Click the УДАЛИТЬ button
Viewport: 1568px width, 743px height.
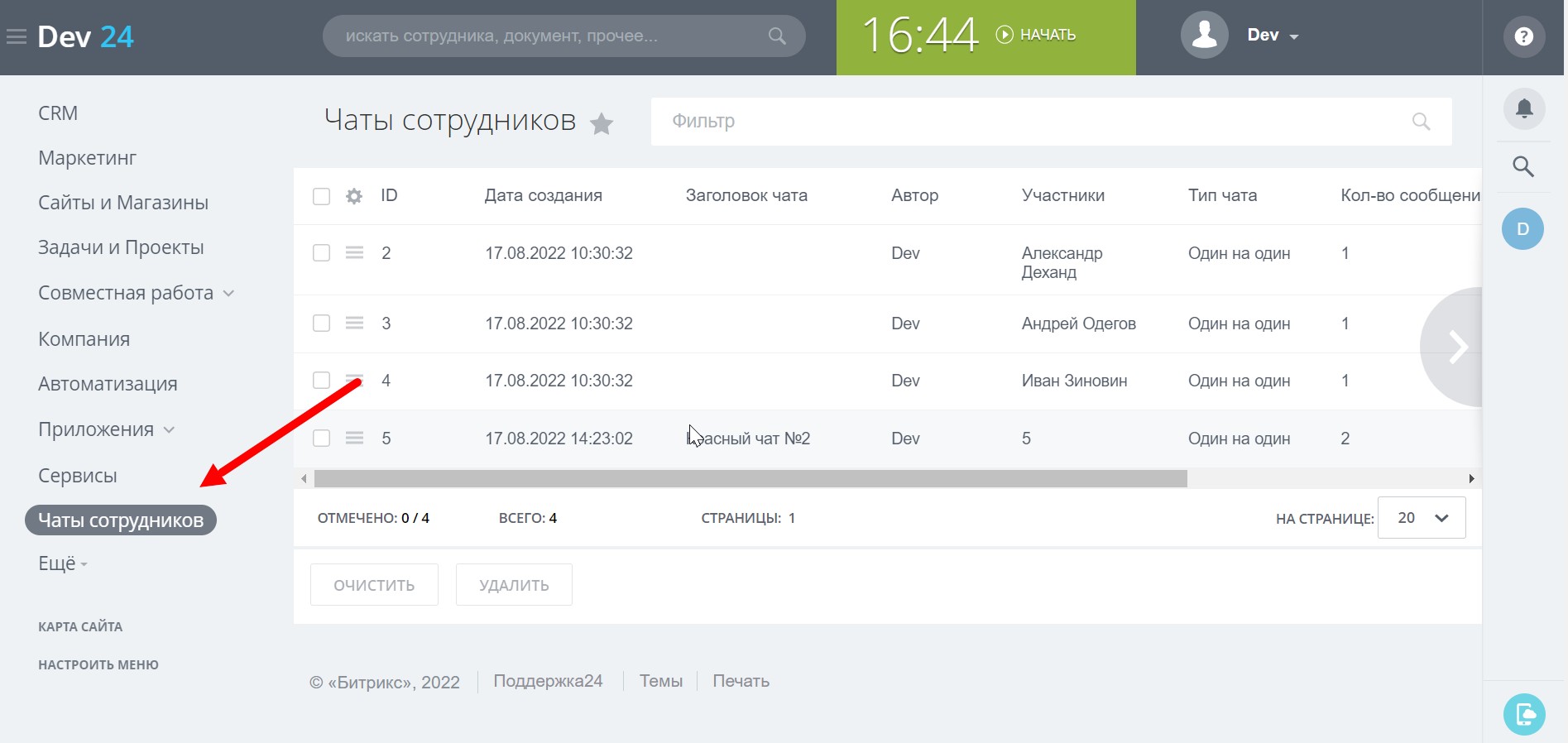(x=514, y=585)
